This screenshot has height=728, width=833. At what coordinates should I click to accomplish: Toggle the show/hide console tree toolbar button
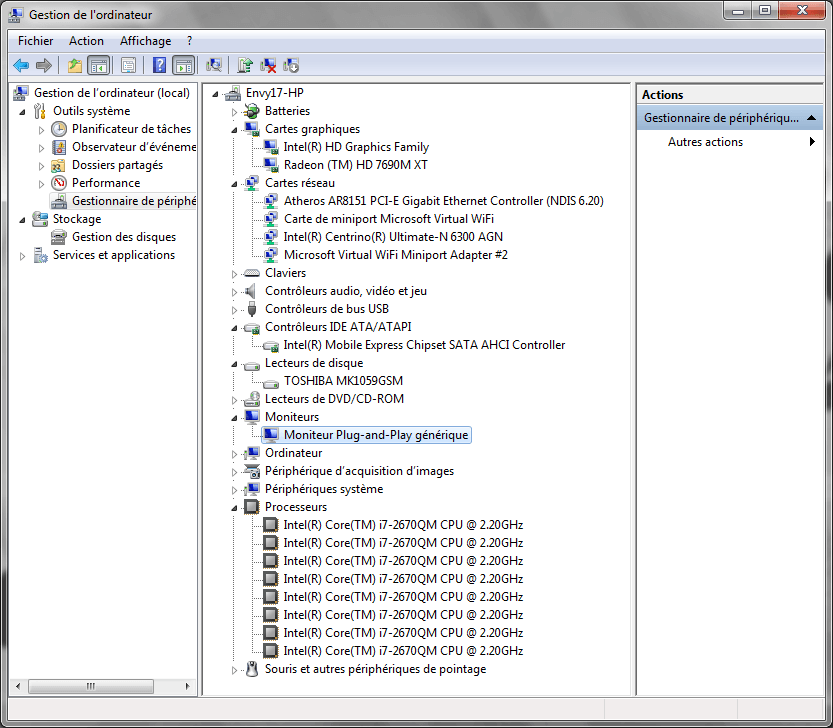pyautogui.click(x=98, y=65)
